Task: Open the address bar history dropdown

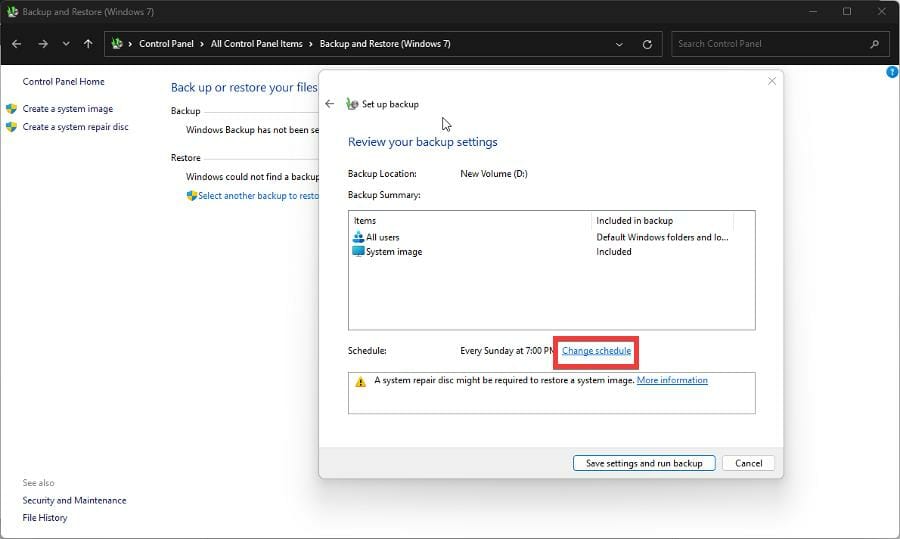Action: tap(619, 44)
